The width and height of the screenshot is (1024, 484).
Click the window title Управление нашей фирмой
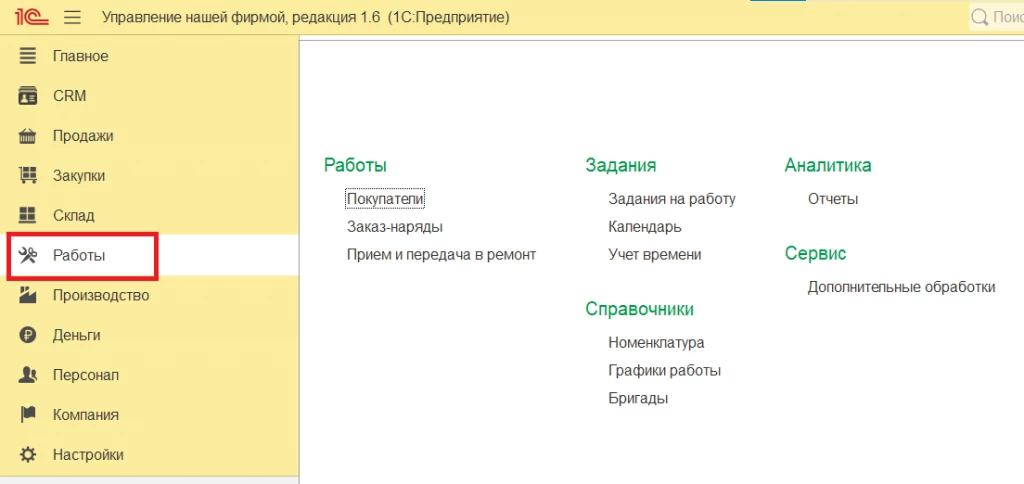click(x=306, y=18)
